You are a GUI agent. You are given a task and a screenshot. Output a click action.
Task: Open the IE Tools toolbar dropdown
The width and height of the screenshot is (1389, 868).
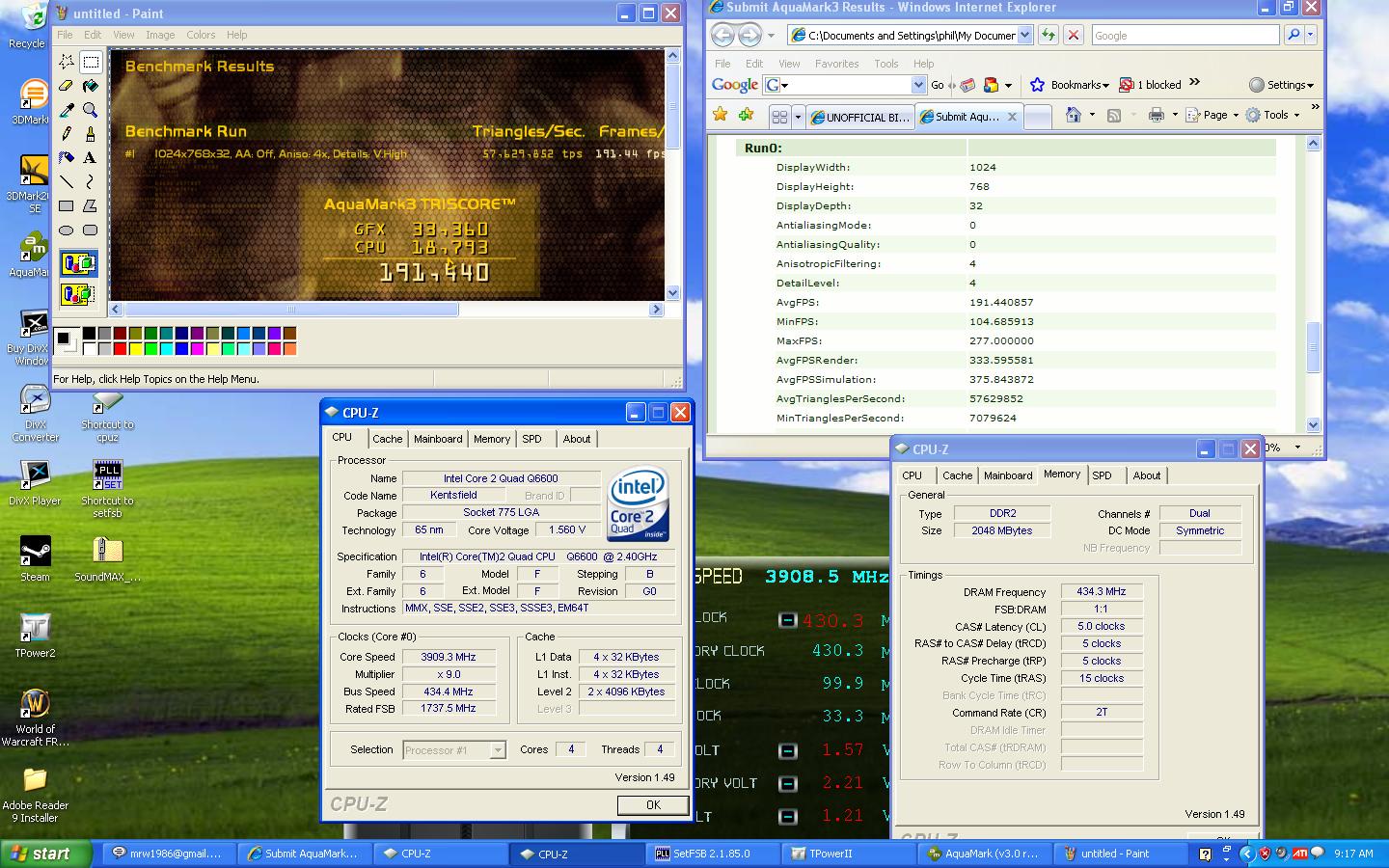[1272, 115]
